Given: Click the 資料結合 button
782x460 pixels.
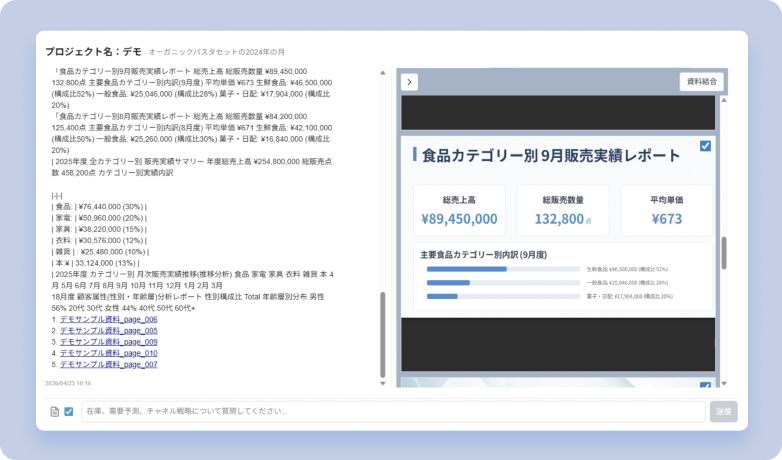Looking at the screenshot, I should [x=702, y=82].
